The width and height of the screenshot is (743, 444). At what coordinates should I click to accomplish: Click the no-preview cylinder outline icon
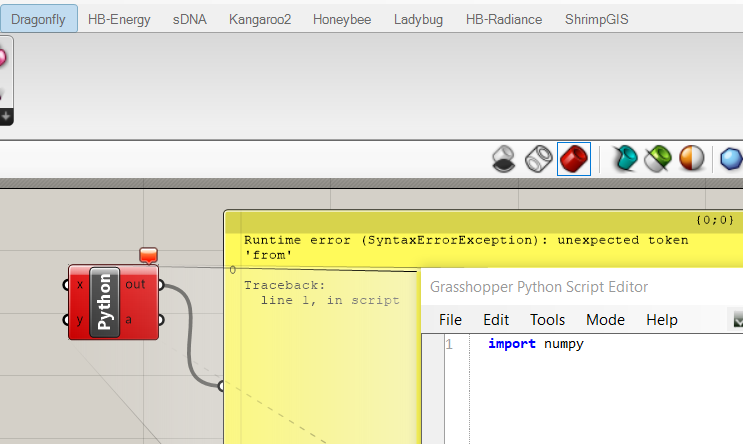(539, 159)
